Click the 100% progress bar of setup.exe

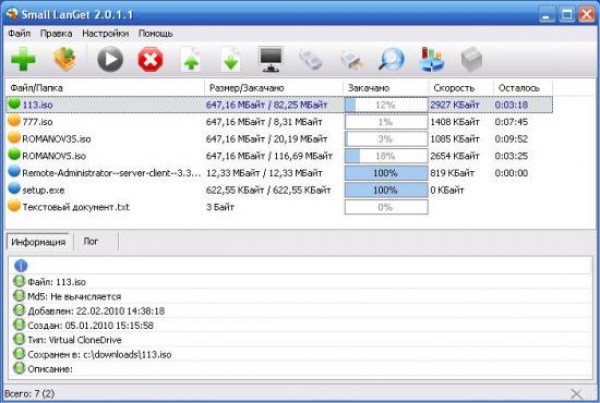(x=386, y=190)
